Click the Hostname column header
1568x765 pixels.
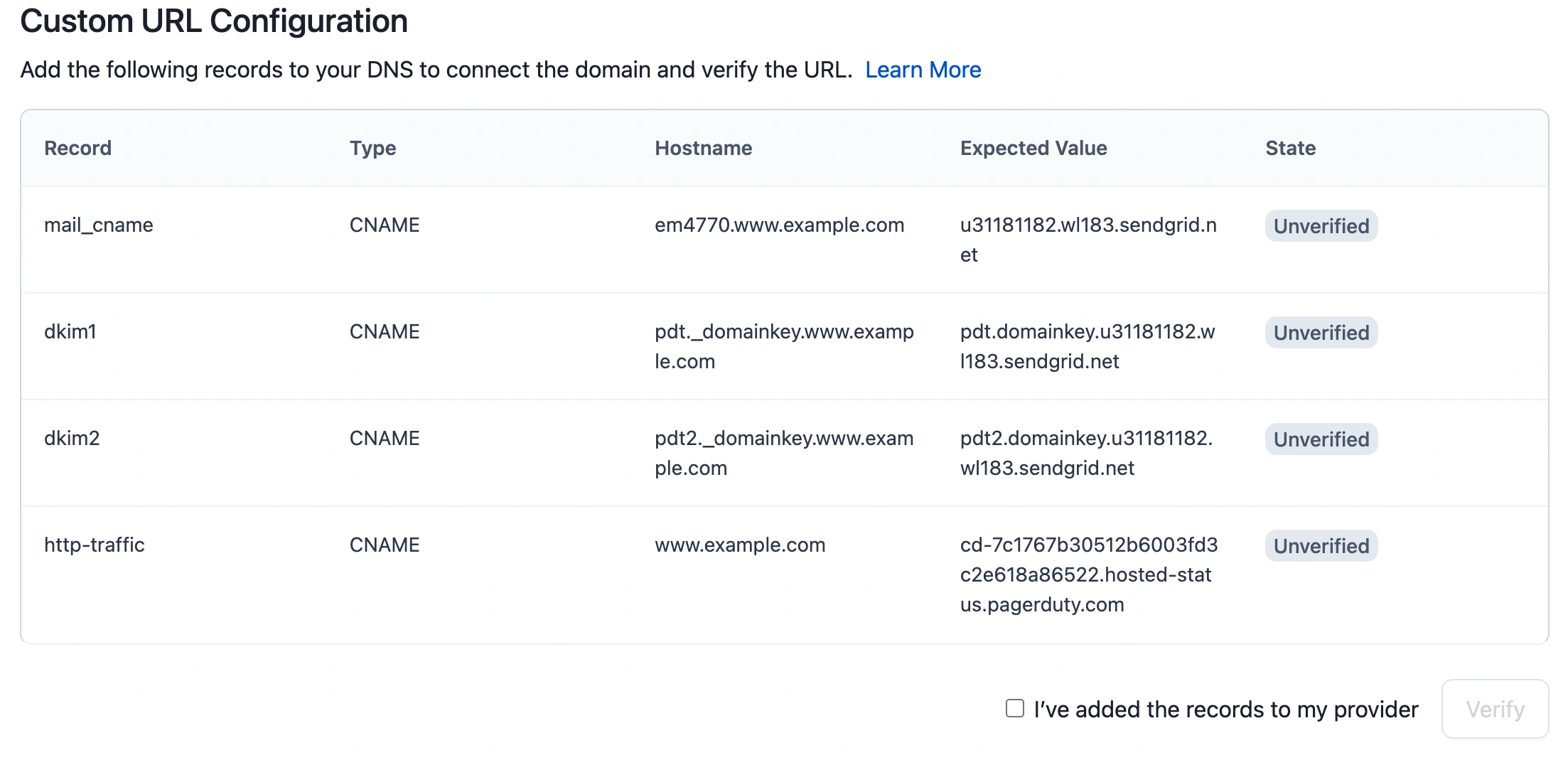click(703, 148)
